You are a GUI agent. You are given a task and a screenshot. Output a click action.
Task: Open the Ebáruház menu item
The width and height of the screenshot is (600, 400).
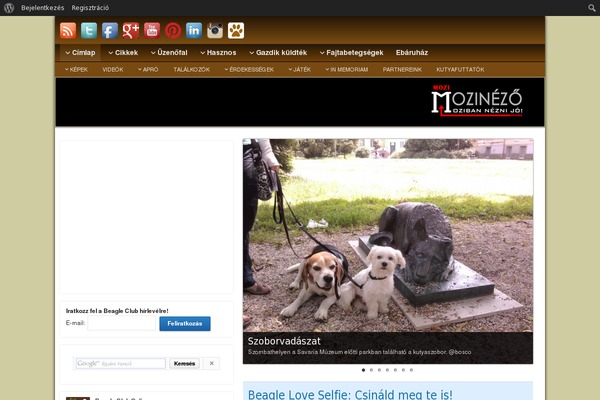click(412, 53)
